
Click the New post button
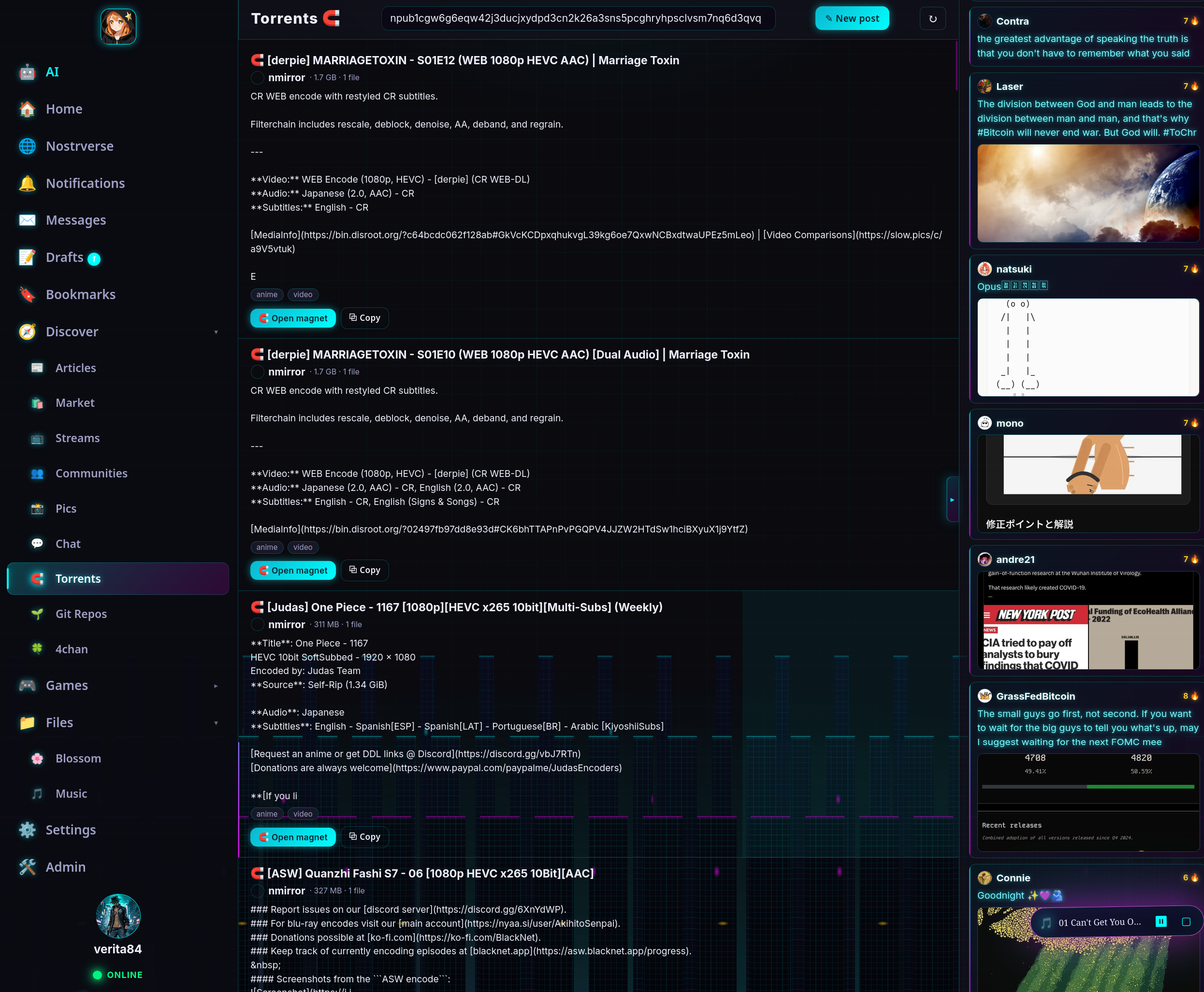click(852, 18)
